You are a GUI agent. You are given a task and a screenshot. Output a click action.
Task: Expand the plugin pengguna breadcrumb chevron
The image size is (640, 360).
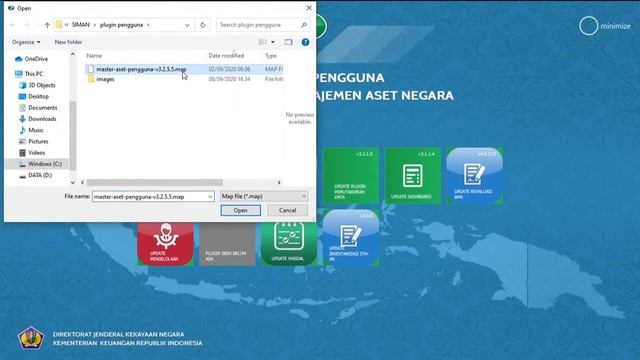pyautogui.click(x=148, y=25)
